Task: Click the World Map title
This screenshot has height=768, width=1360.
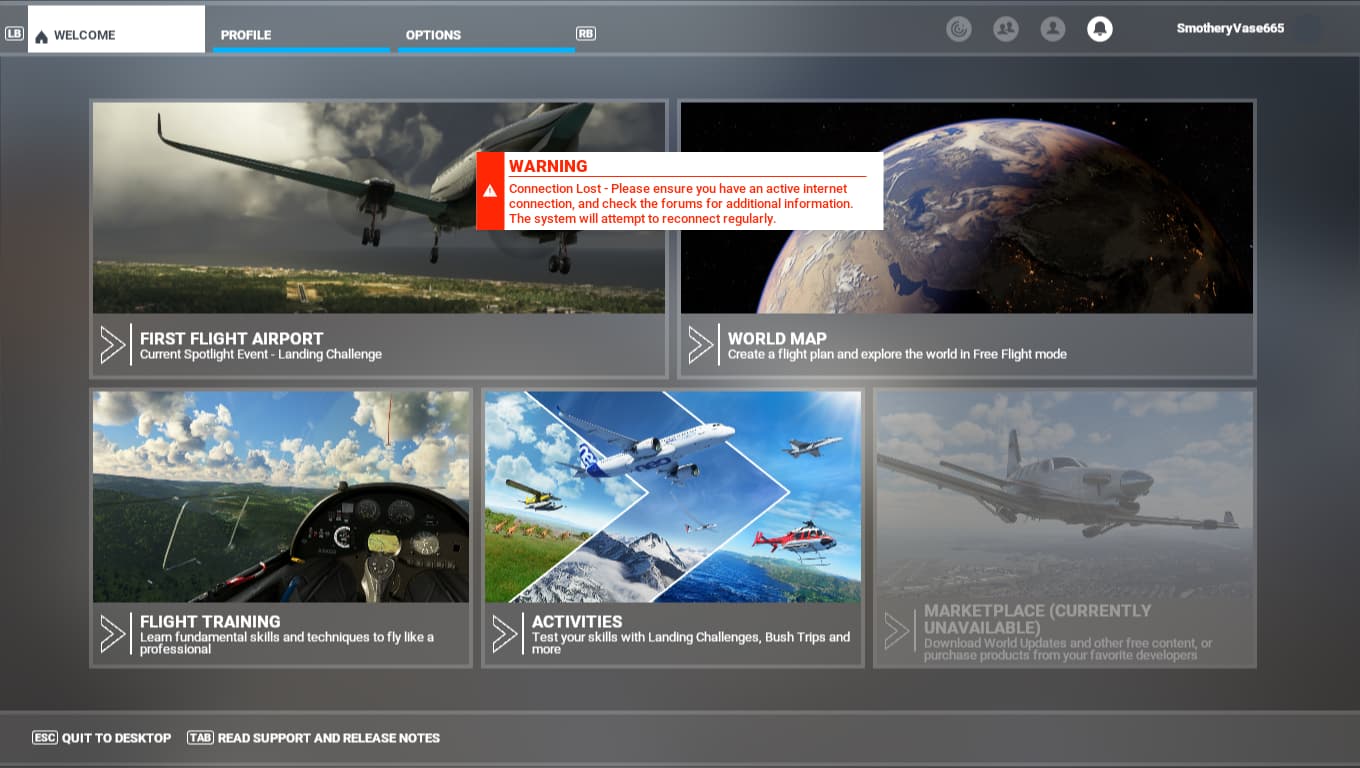Action: pyautogui.click(x=777, y=339)
